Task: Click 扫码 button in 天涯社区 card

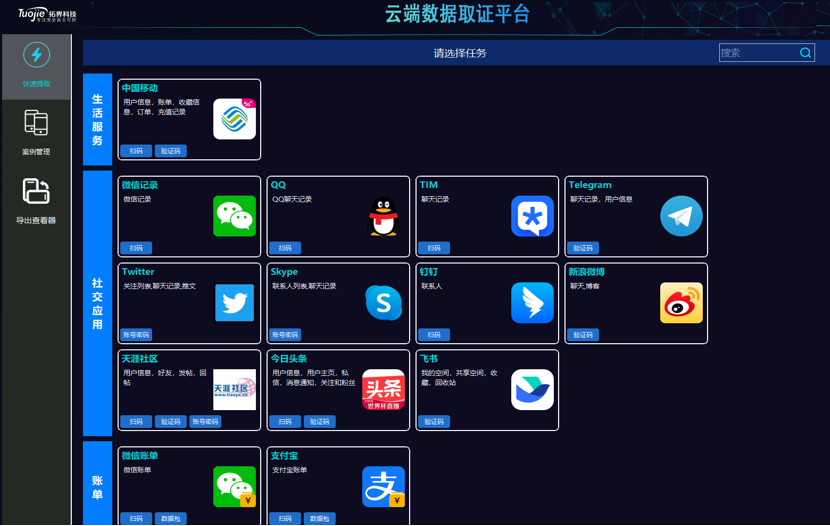Action: [x=136, y=421]
